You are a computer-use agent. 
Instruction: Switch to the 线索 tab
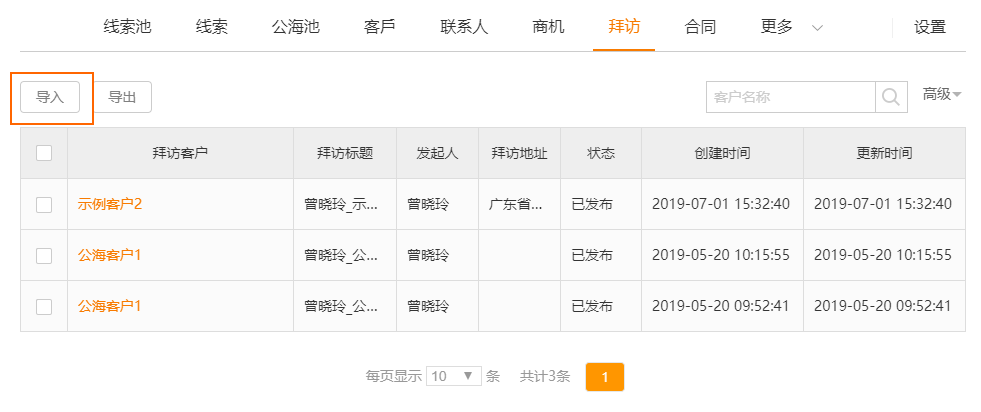click(x=211, y=27)
